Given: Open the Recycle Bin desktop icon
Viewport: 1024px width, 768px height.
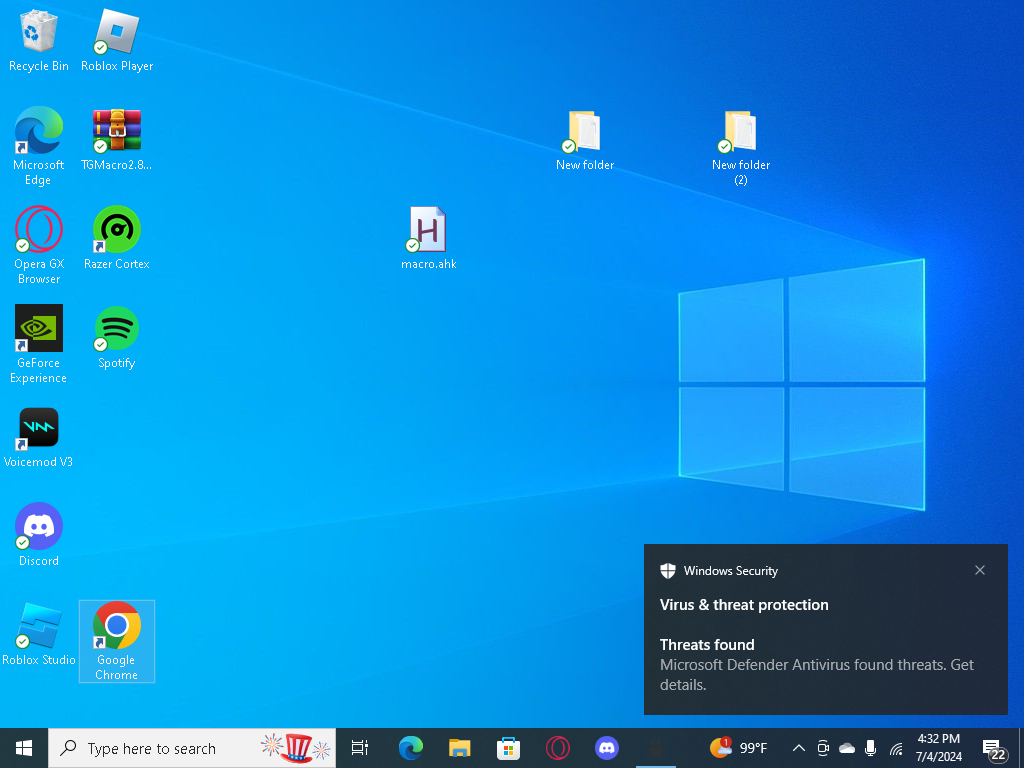Looking at the screenshot, I should coord(39,40).
